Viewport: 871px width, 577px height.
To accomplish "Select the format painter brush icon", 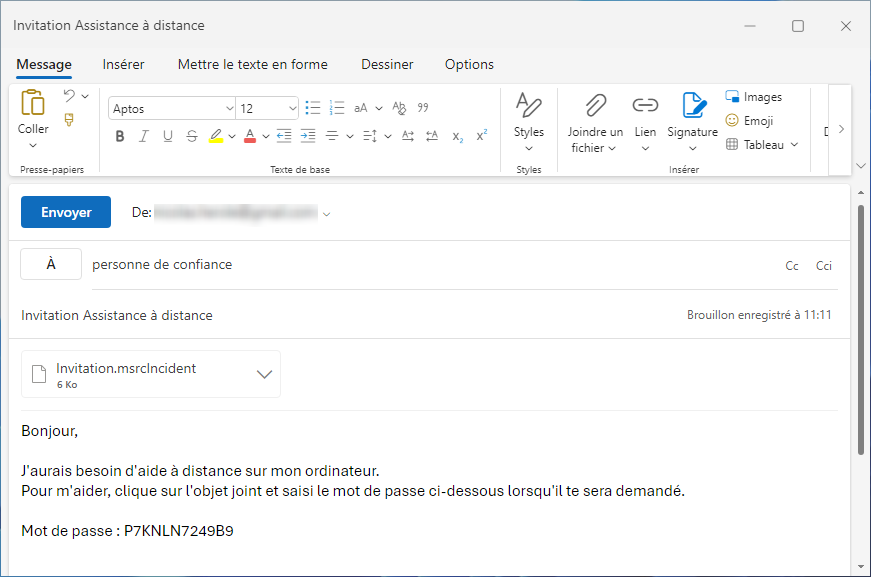I will click(x=69, y=120).
